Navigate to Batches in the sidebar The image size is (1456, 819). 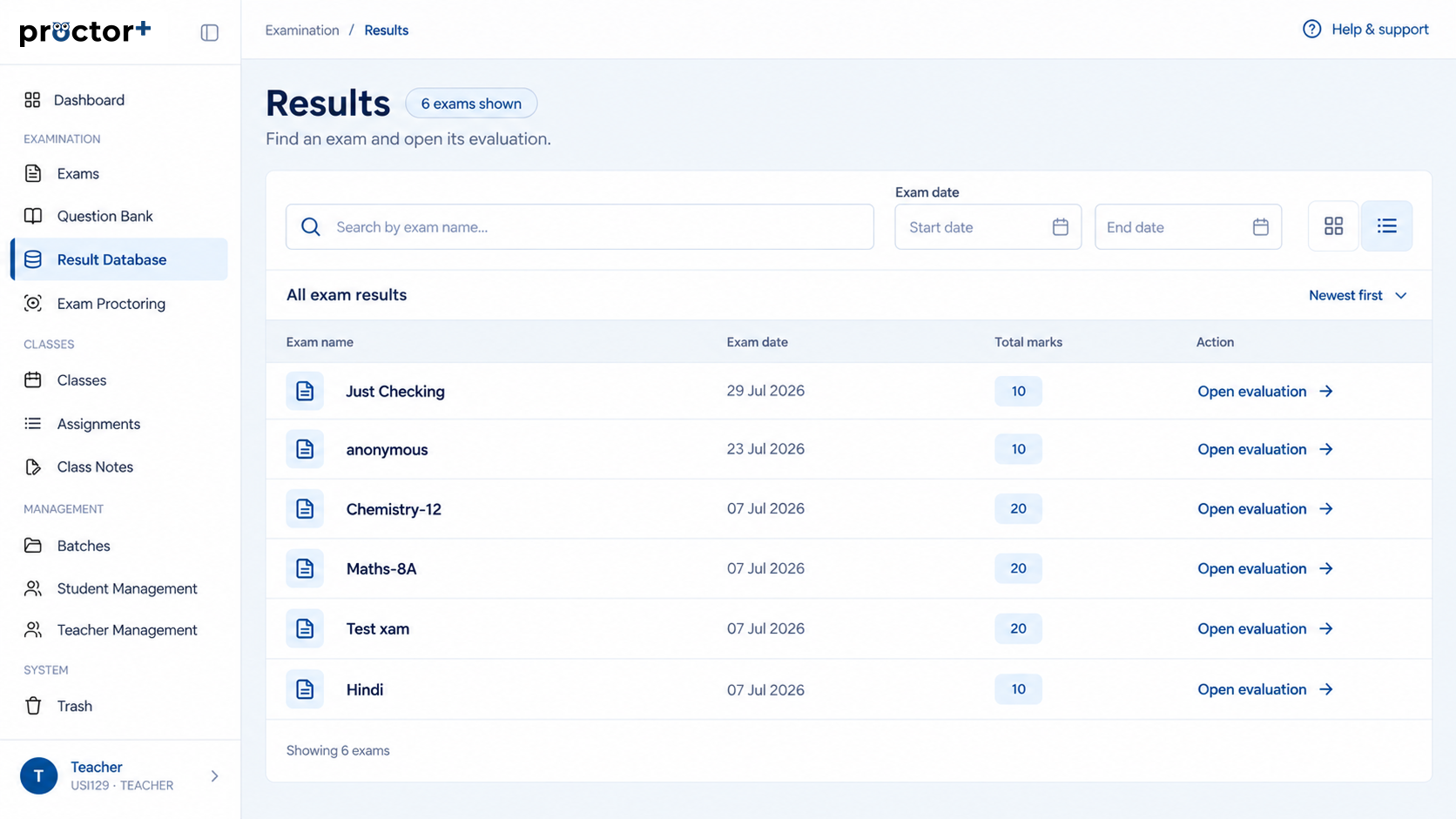click(119, 546)
